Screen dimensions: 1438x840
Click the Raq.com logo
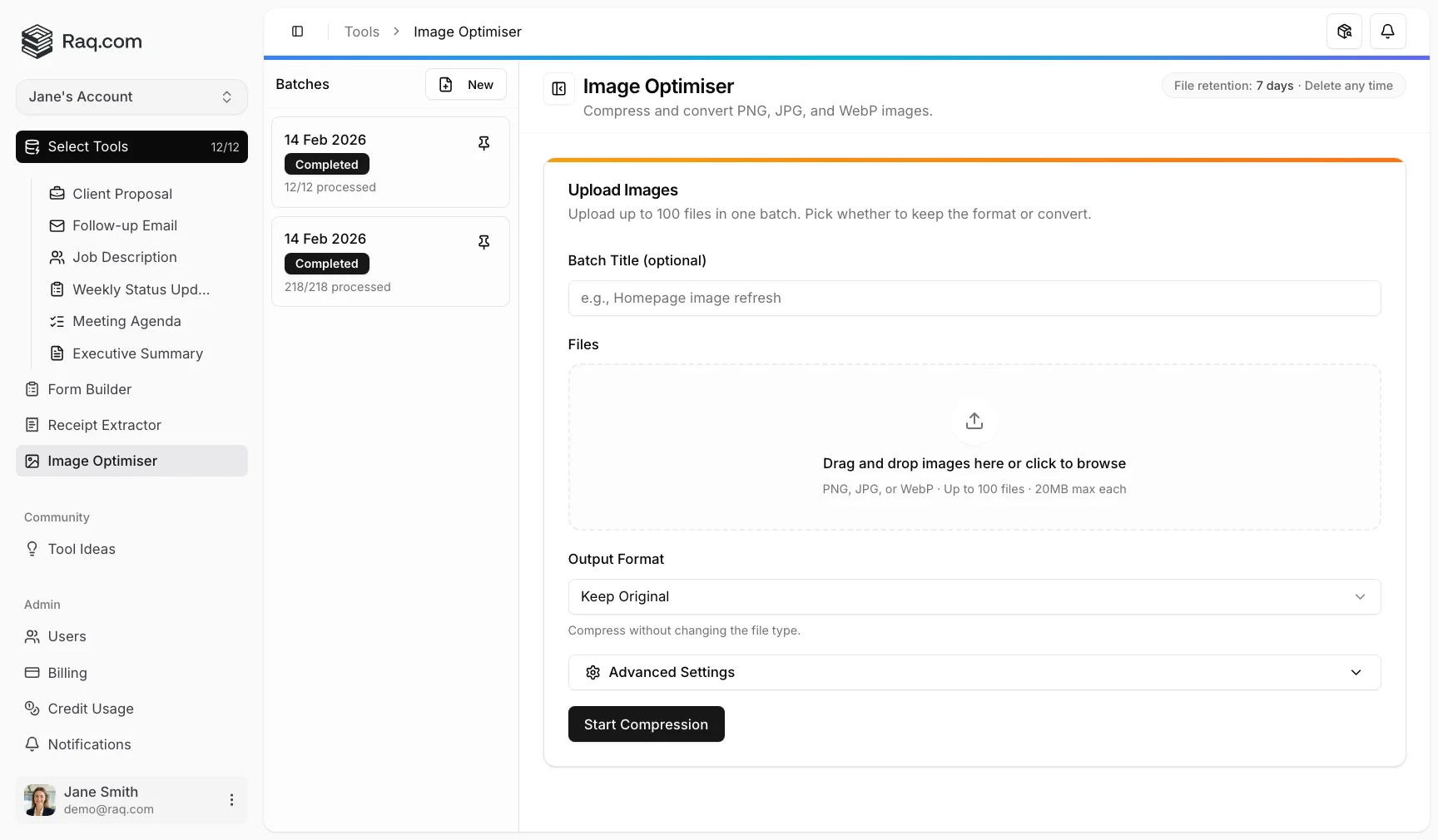(82, 42)
